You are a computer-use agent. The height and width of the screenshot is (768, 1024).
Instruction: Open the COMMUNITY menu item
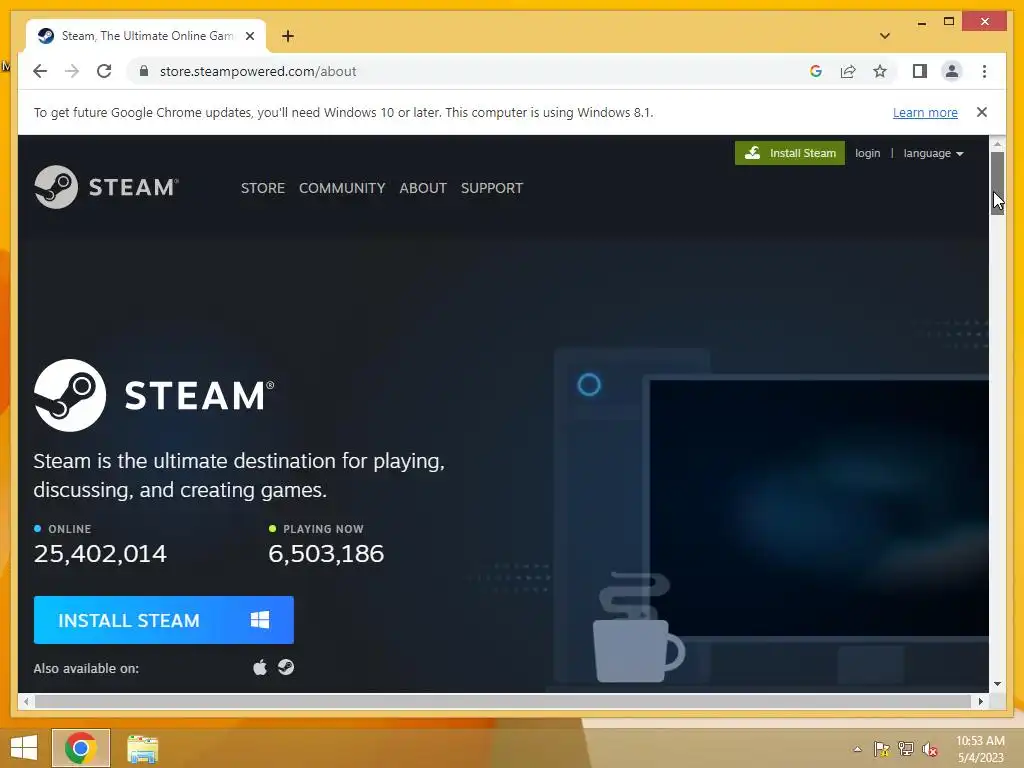pos(342,188)
